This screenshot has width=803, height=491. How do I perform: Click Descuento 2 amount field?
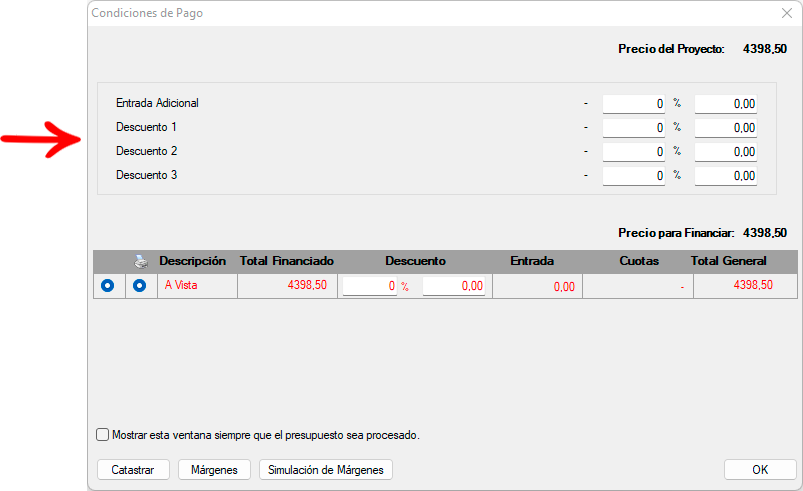[x=726, y=152]
